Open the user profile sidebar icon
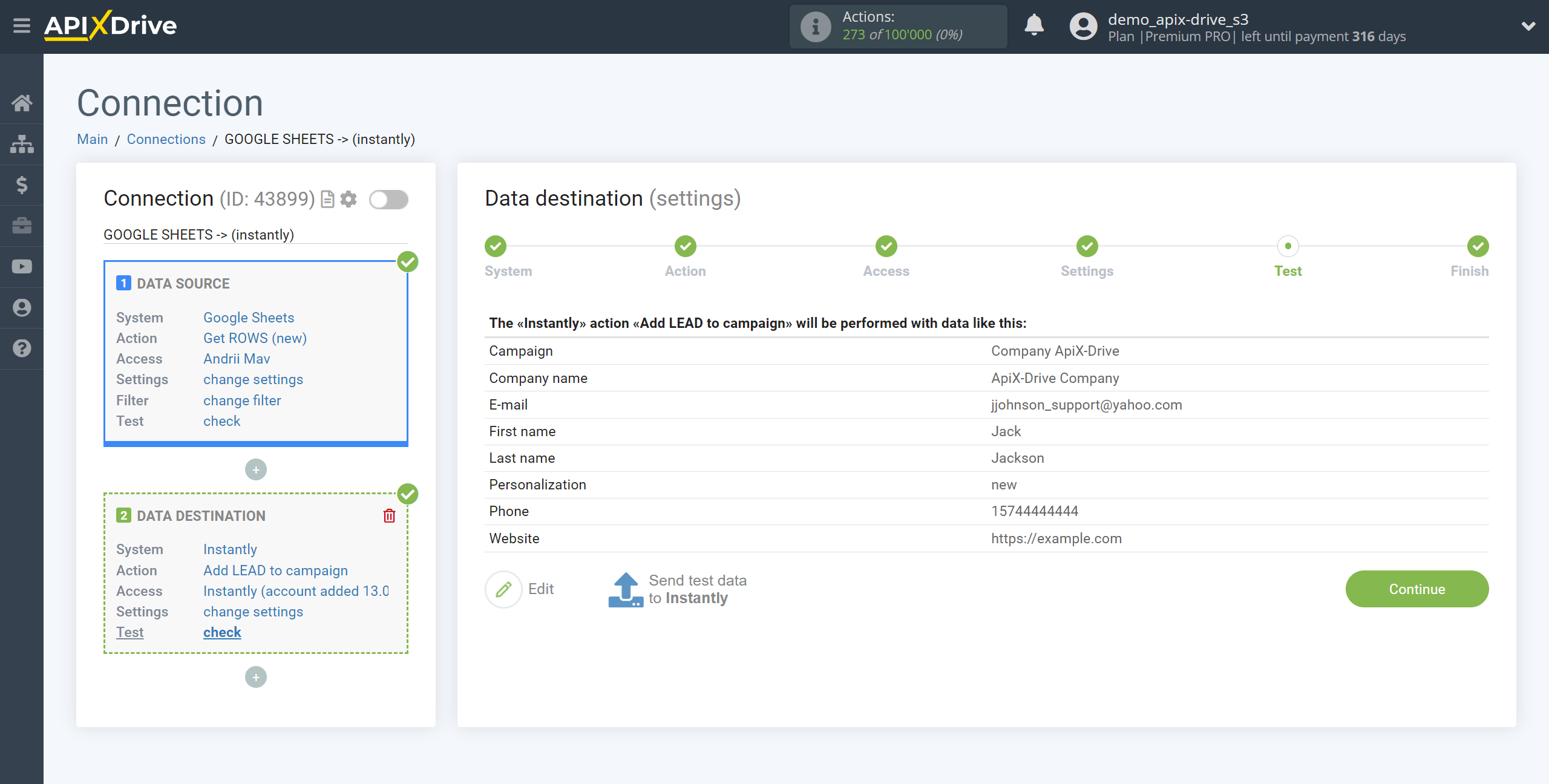Screen dimensions: 1549x784 [x=22, y=307]
